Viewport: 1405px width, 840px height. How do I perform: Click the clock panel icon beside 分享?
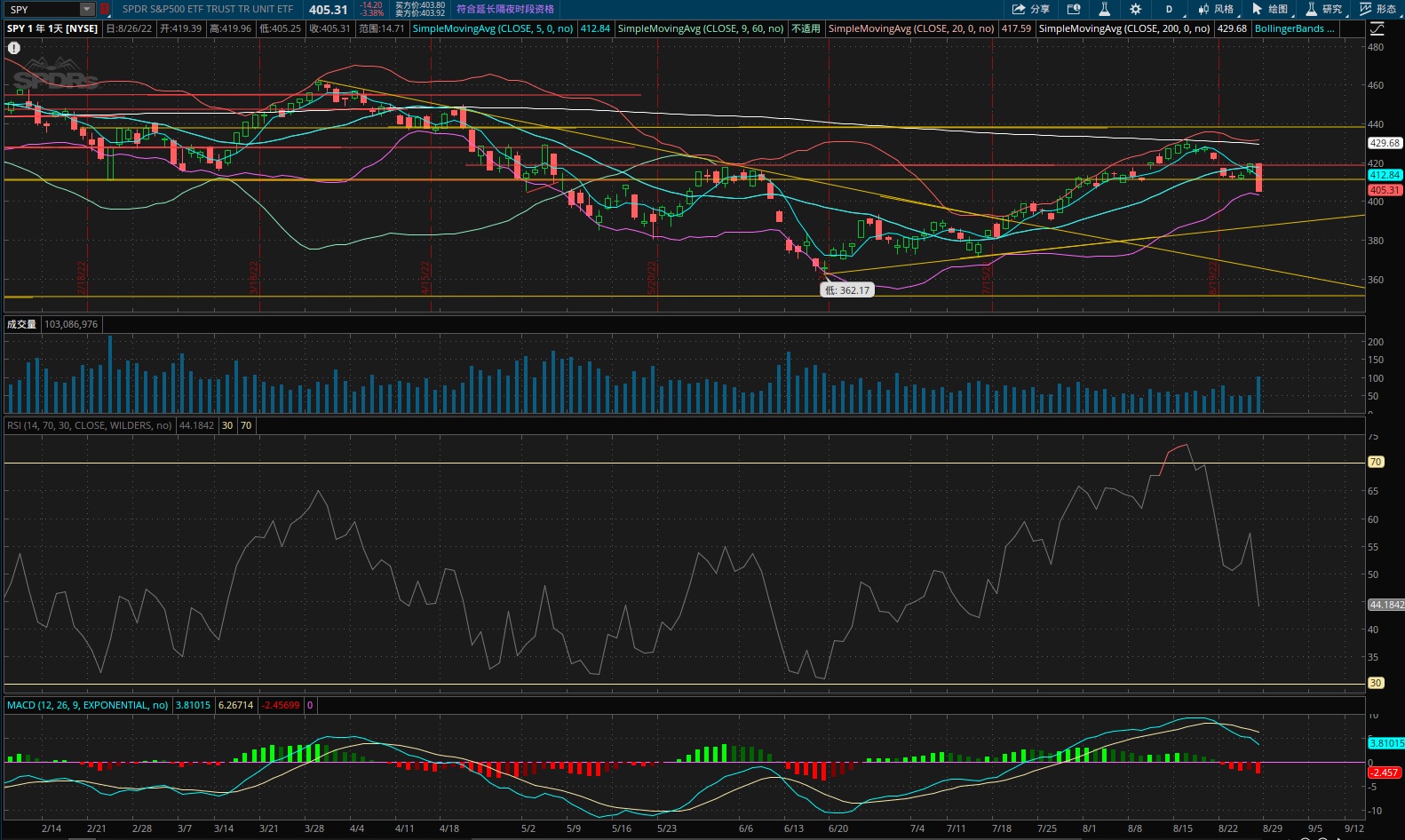pyautogui.click(x=1074, y=9)
